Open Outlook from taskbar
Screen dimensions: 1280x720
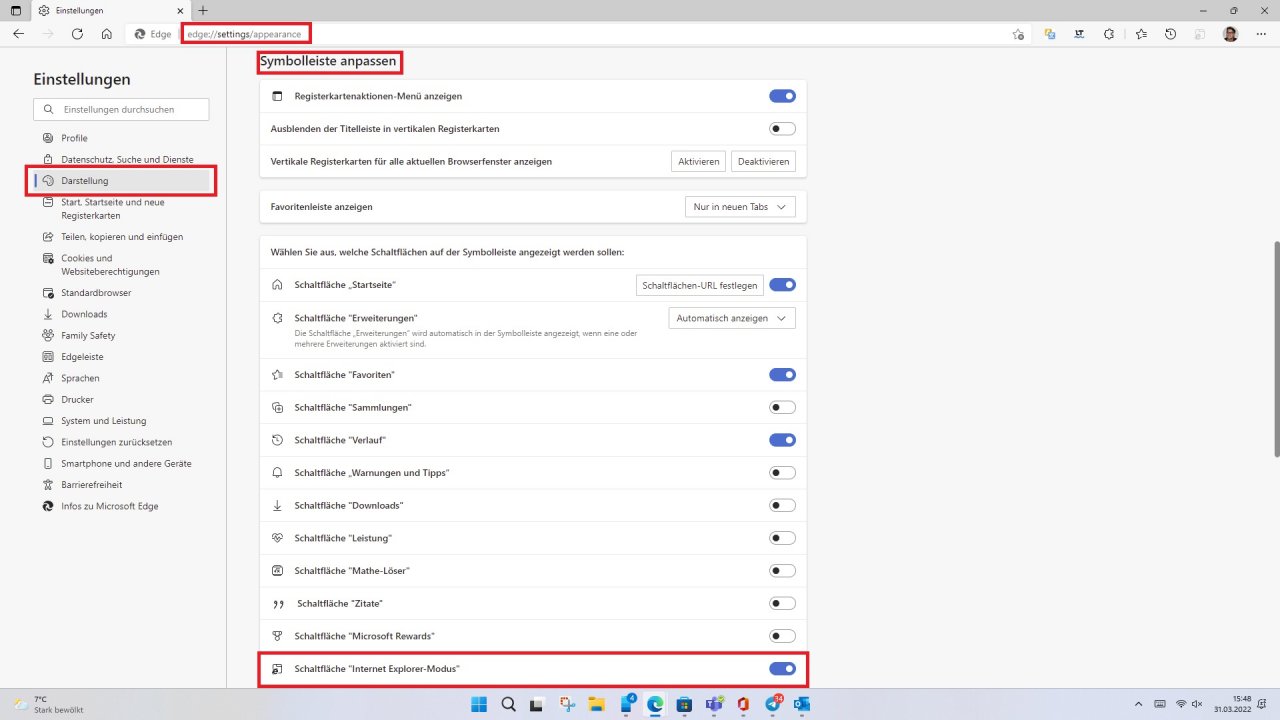coord(801,704)
